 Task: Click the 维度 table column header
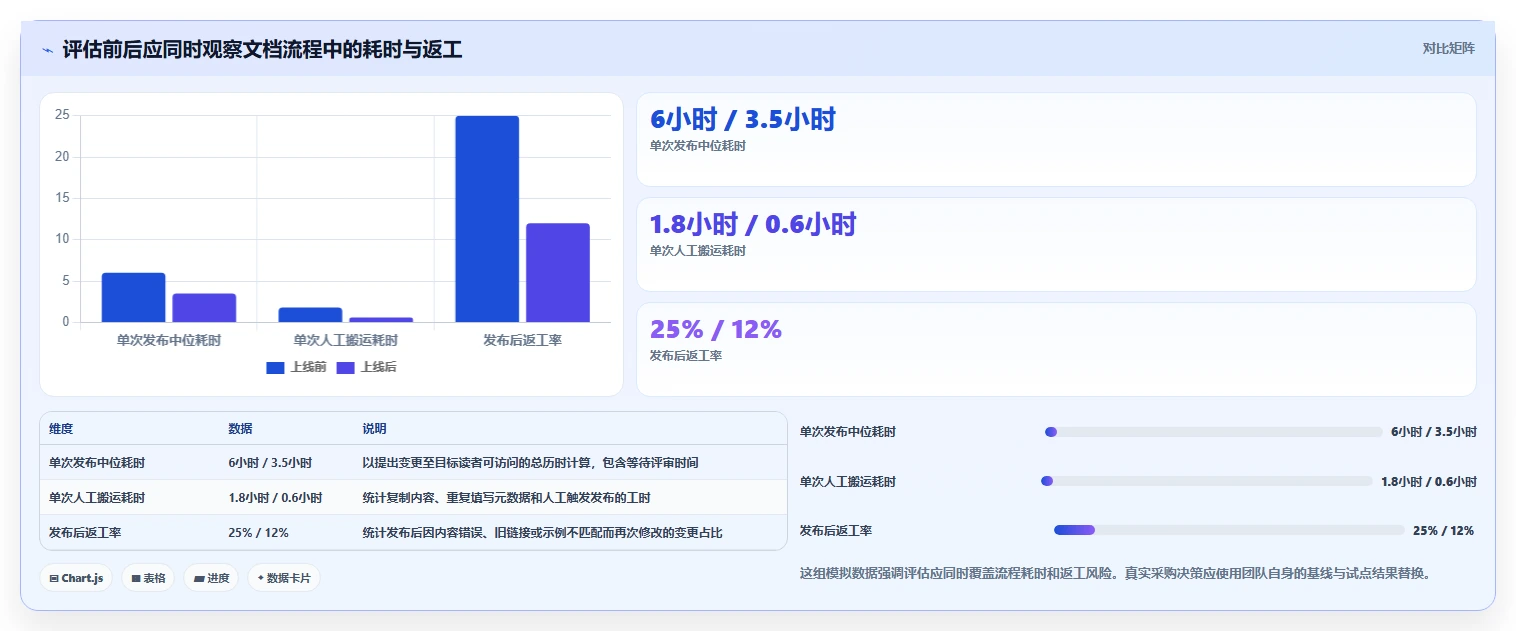[61, 429]
